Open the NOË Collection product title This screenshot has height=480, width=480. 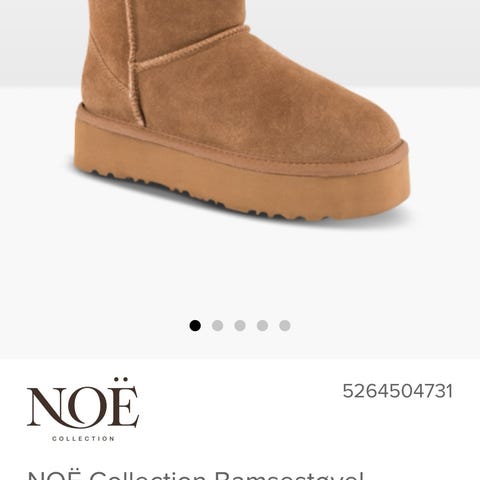tap(196, 475)
